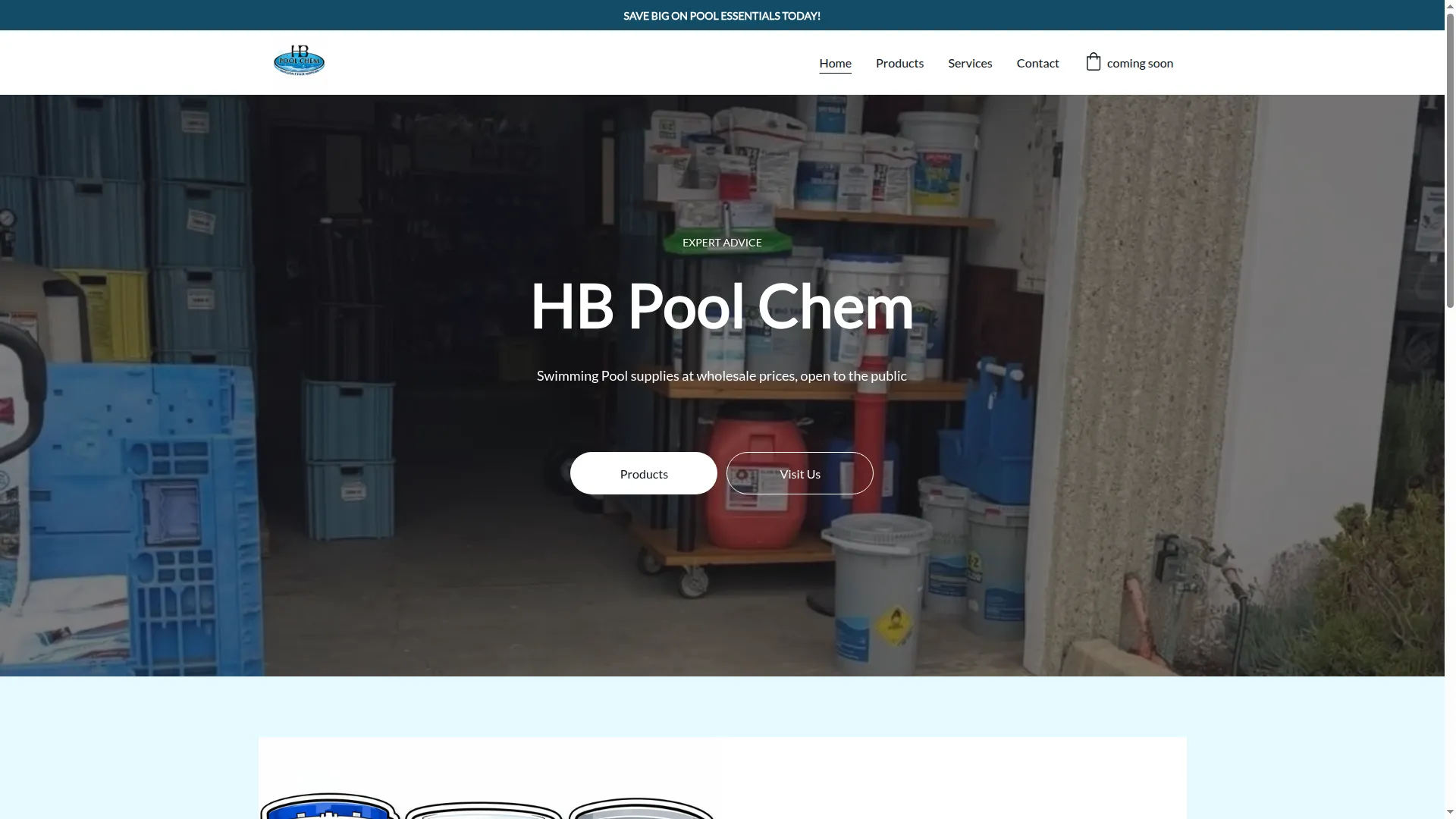
Task: Click the 'EXPERT ADVICE' label
Action: coord(722,243)
